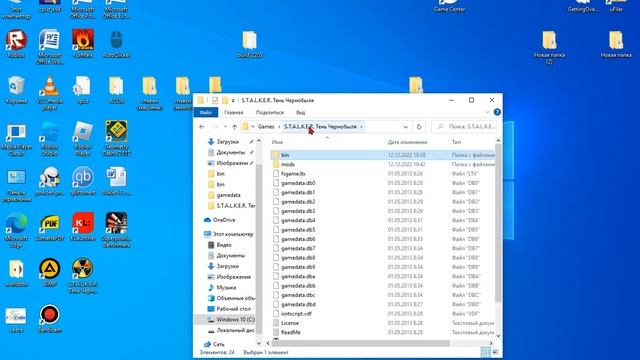640x360 pixels.
Task: Refresh the current folder view
Action: tap(419, 127)
